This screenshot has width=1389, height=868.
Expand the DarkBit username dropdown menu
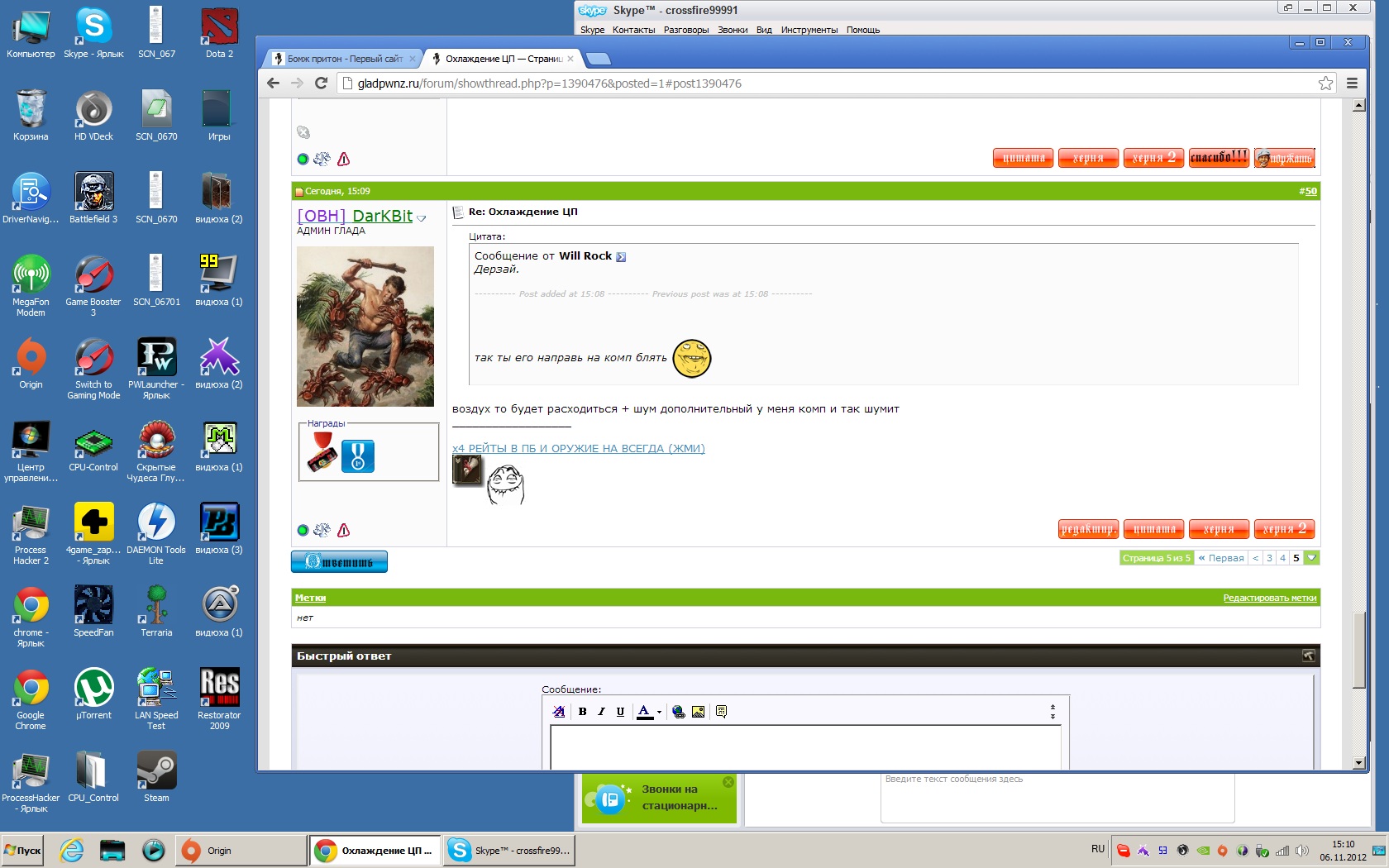[x=422, y=218]
